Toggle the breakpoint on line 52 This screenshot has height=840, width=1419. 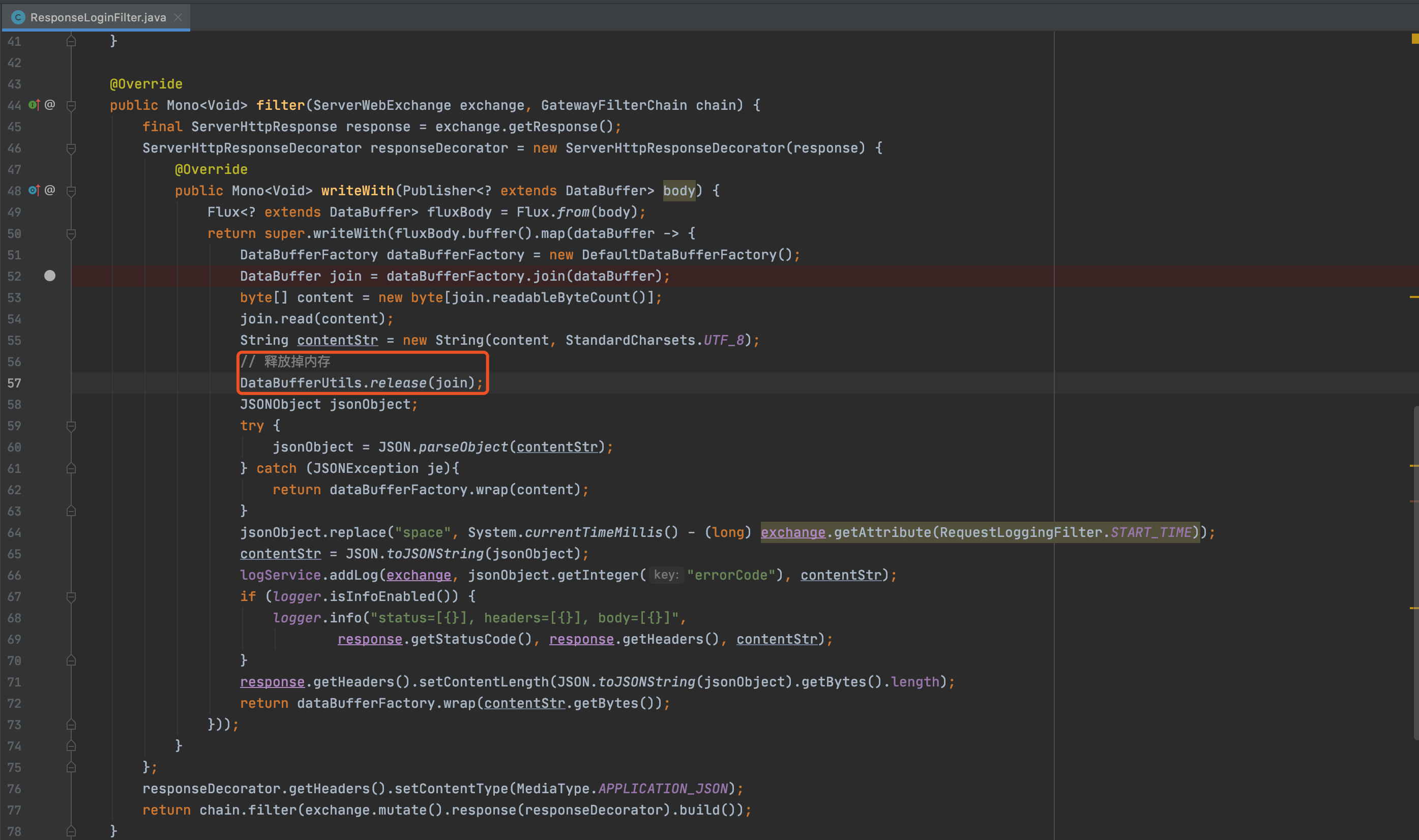click(x=50, y=276)
